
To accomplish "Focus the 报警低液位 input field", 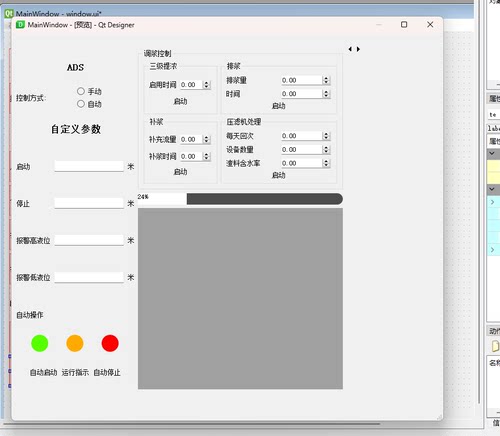I will coord(89,277).
